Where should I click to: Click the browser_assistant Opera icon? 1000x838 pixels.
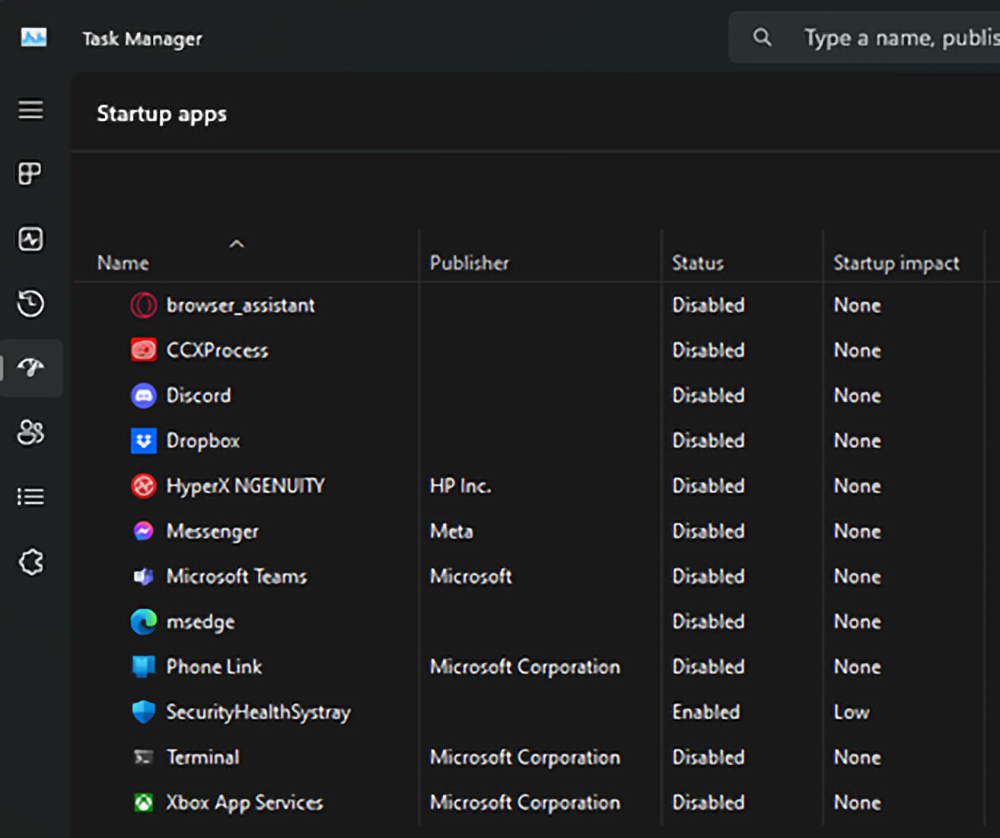(143, 305)
